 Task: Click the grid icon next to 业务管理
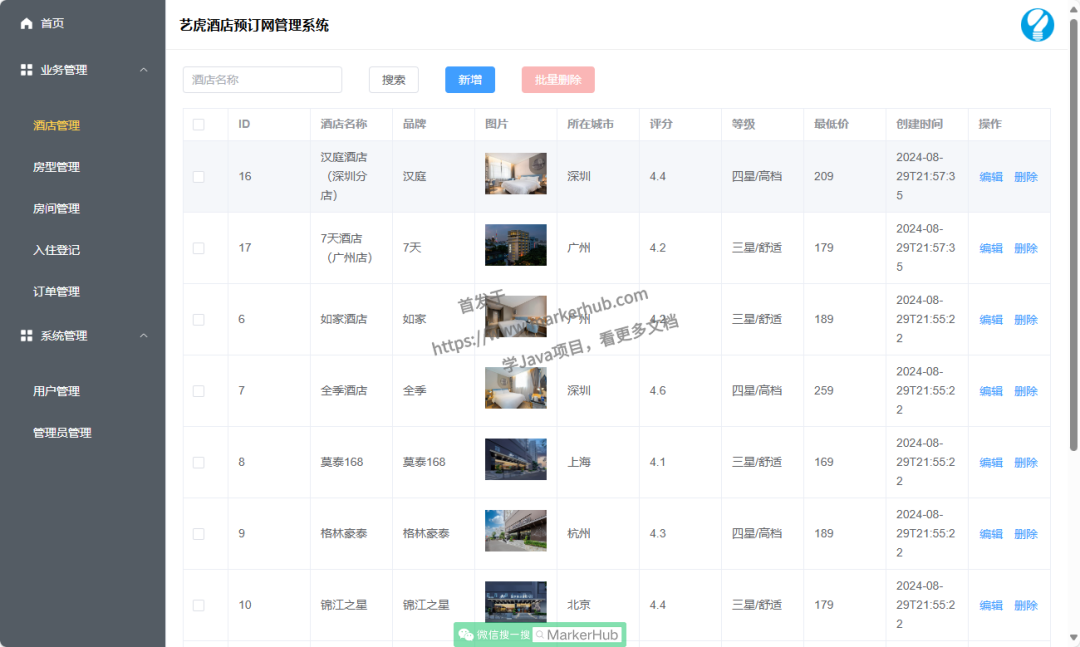click(x=26, y=70)
